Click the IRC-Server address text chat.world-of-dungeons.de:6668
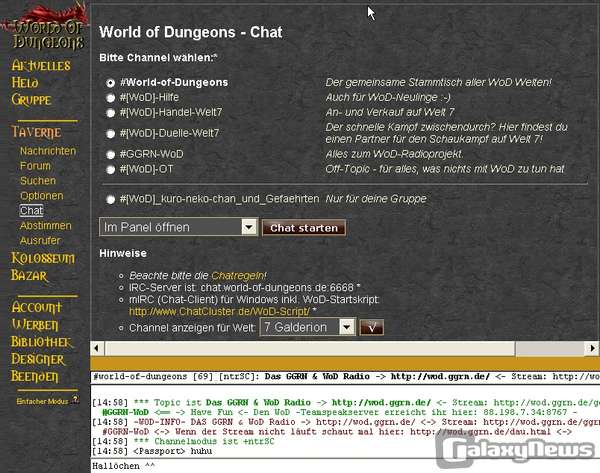The width and height of the screenshot is (600, 473). (x=277, y=287)
